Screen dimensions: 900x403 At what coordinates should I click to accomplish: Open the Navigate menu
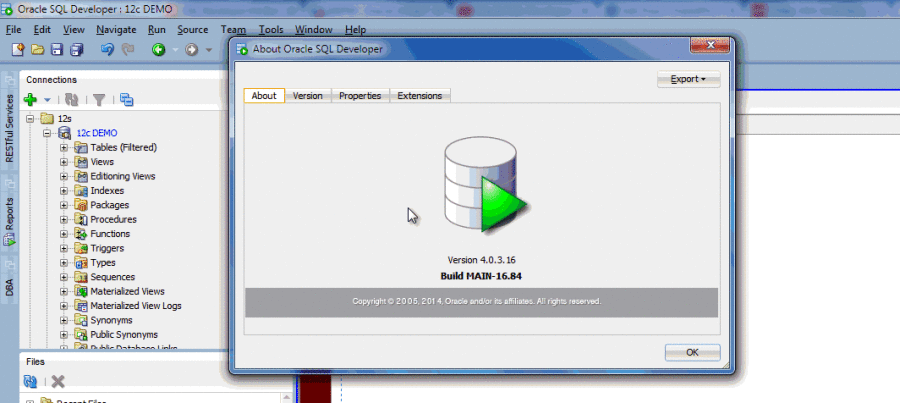pyautogui.click(x=116, y=30)
